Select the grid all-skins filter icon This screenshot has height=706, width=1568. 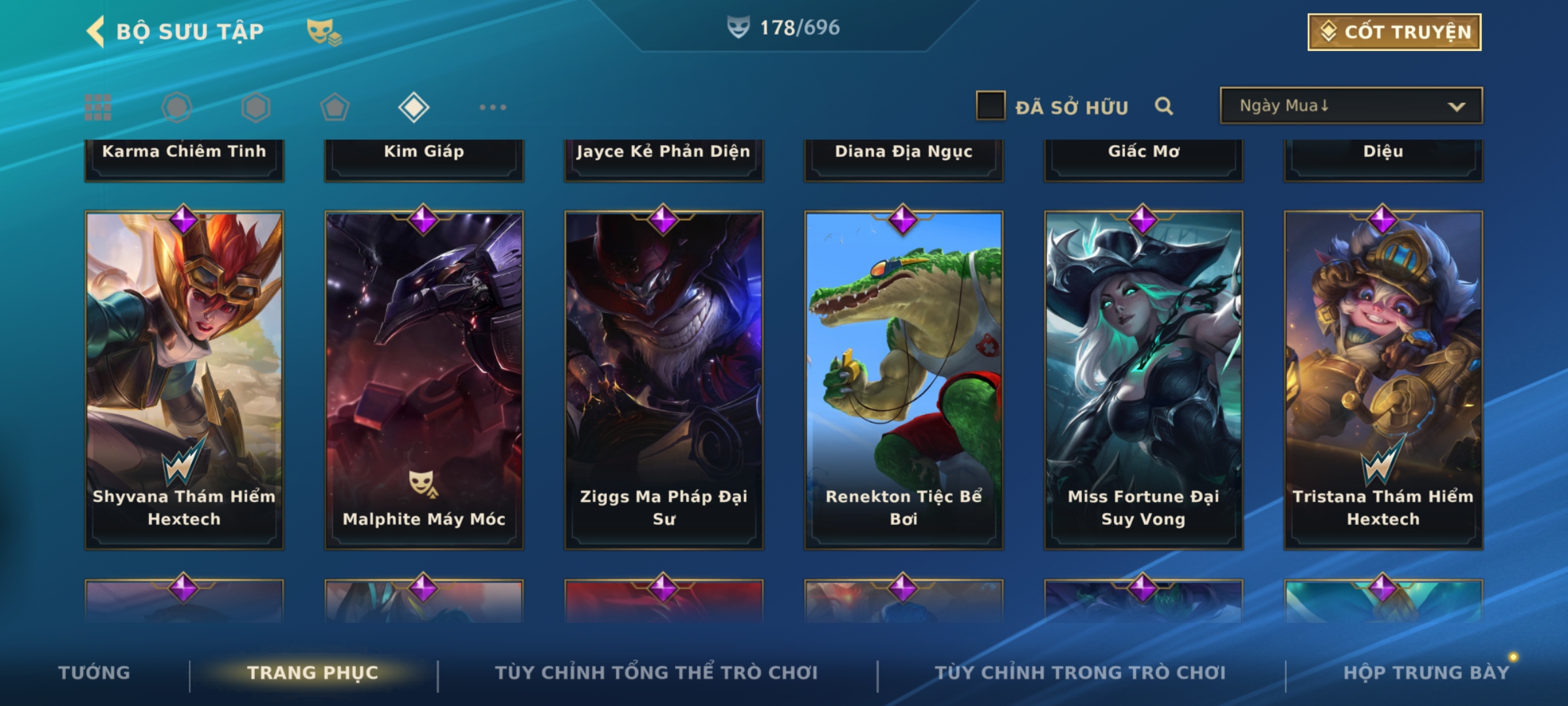click(98, 107)
